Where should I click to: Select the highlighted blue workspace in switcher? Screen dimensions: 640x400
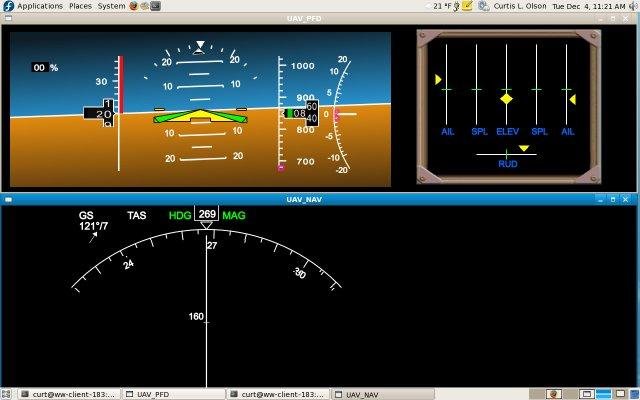(604, 394)
